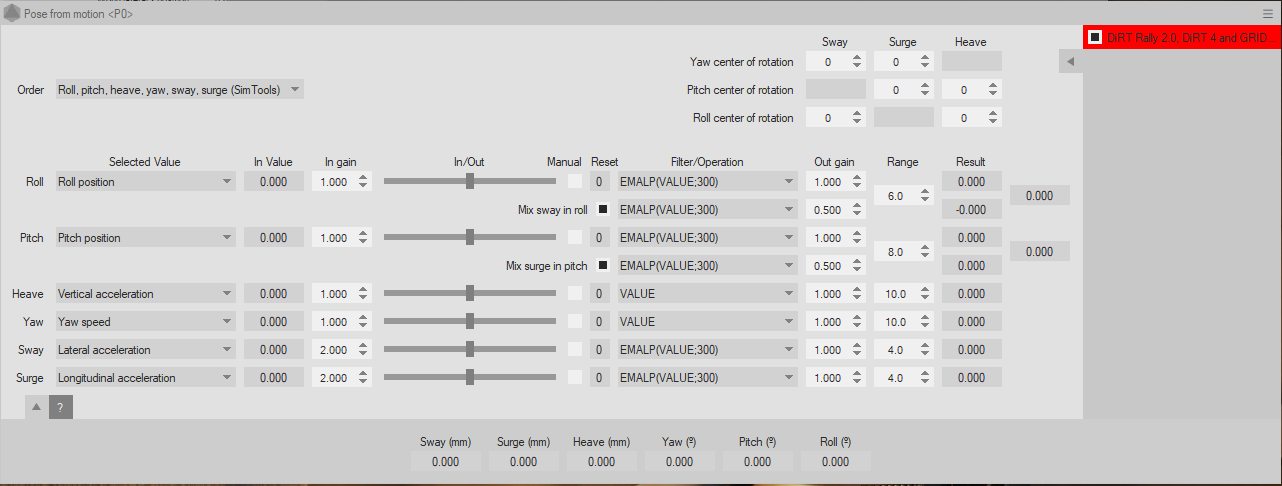Collapse panel with the up-arrow icon
Viewport: 1282px width, 486px height.
tap(36, 407)
